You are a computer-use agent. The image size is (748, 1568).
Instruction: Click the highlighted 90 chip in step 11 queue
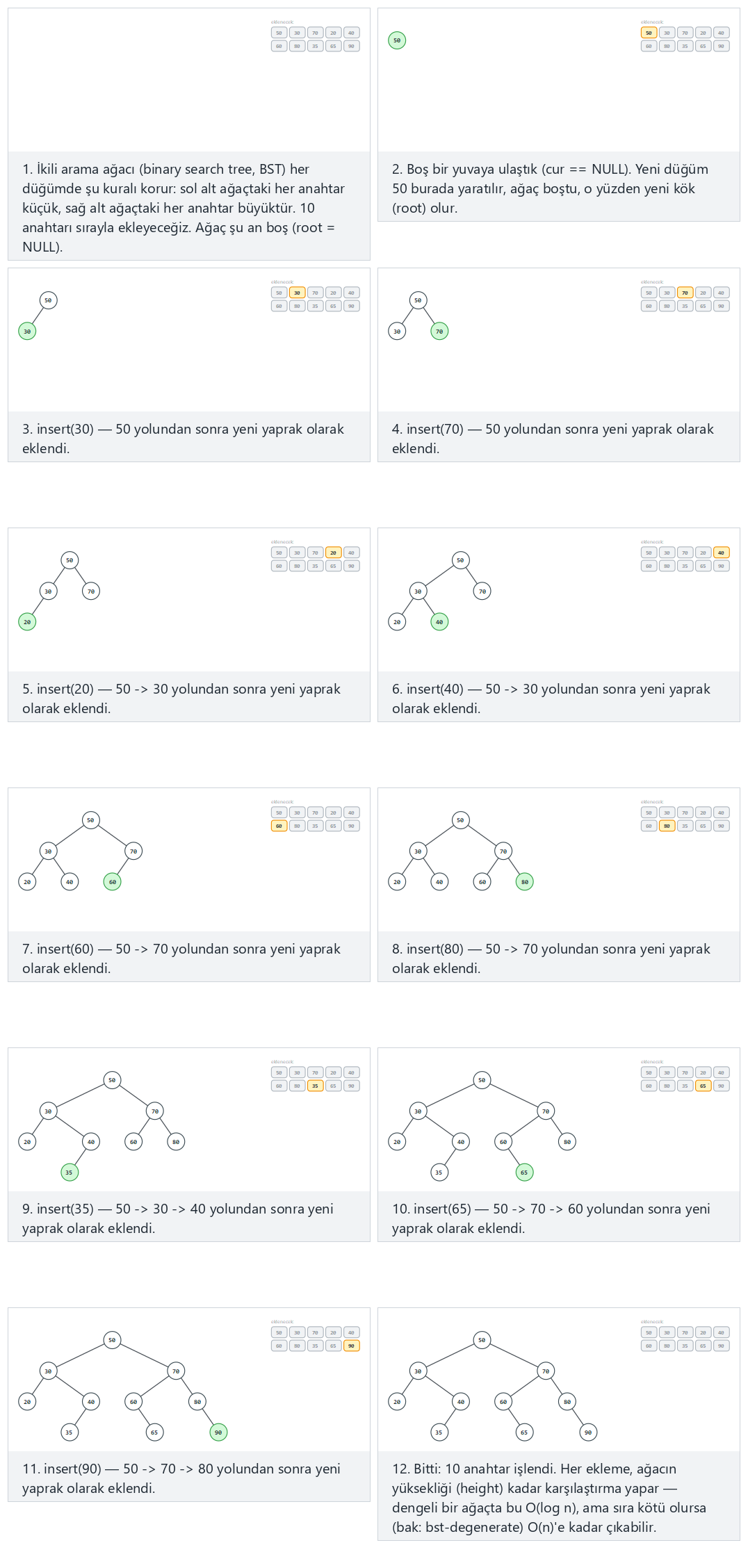click(351, 1346)
